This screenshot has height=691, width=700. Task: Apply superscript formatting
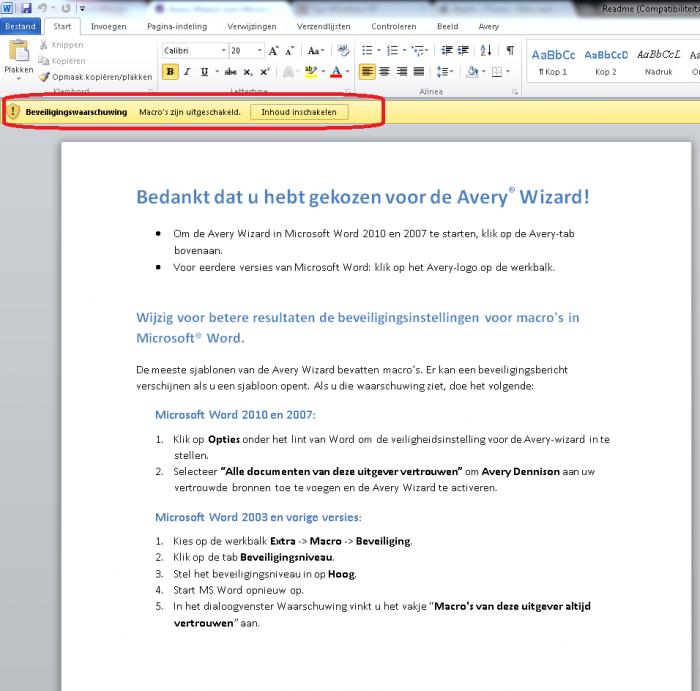click(266, 72)
